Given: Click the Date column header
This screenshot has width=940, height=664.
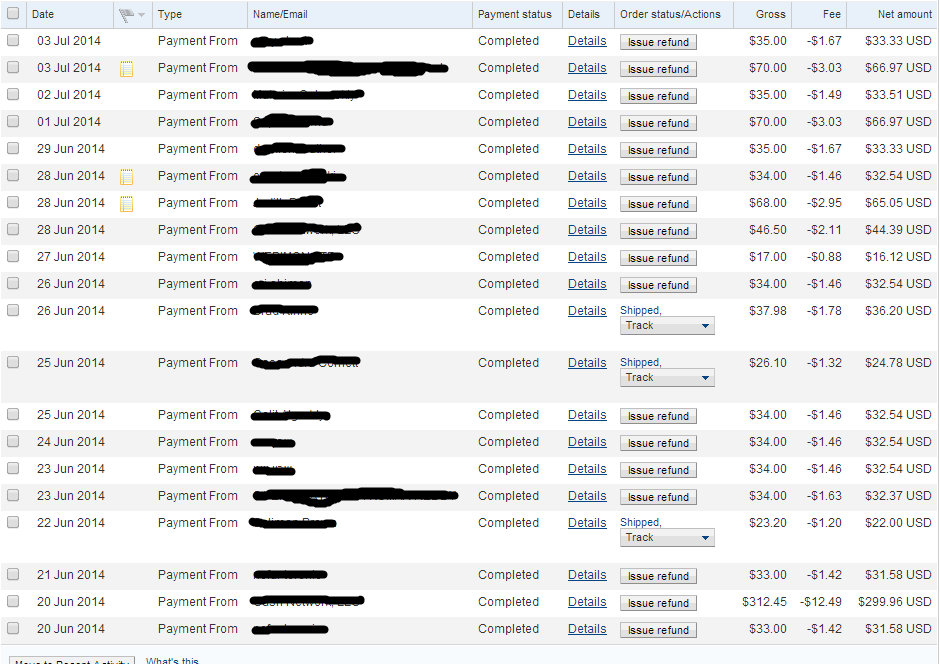Looking at the screenshot, I should (43, 15).
